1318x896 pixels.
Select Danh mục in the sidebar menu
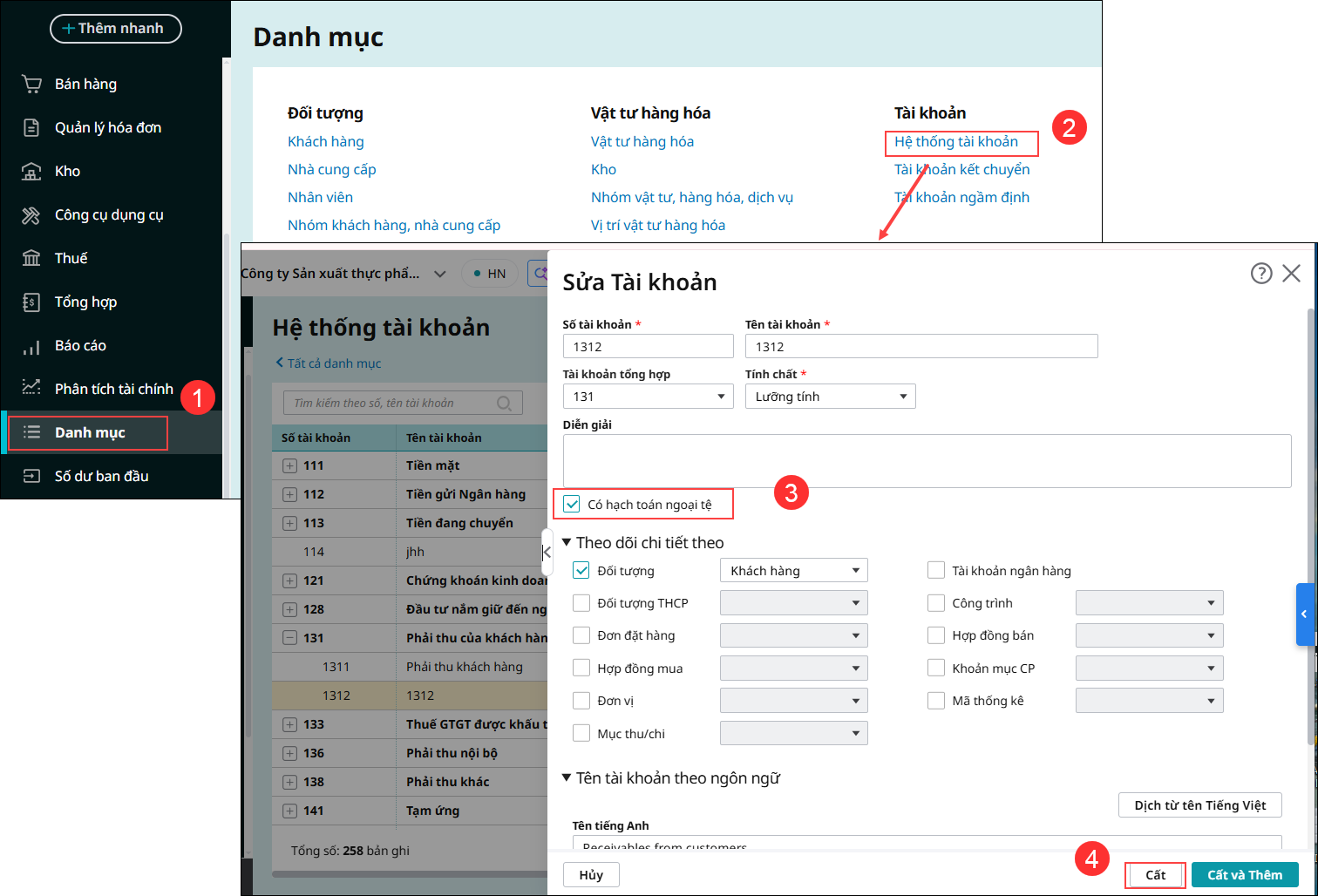[89, 433]
